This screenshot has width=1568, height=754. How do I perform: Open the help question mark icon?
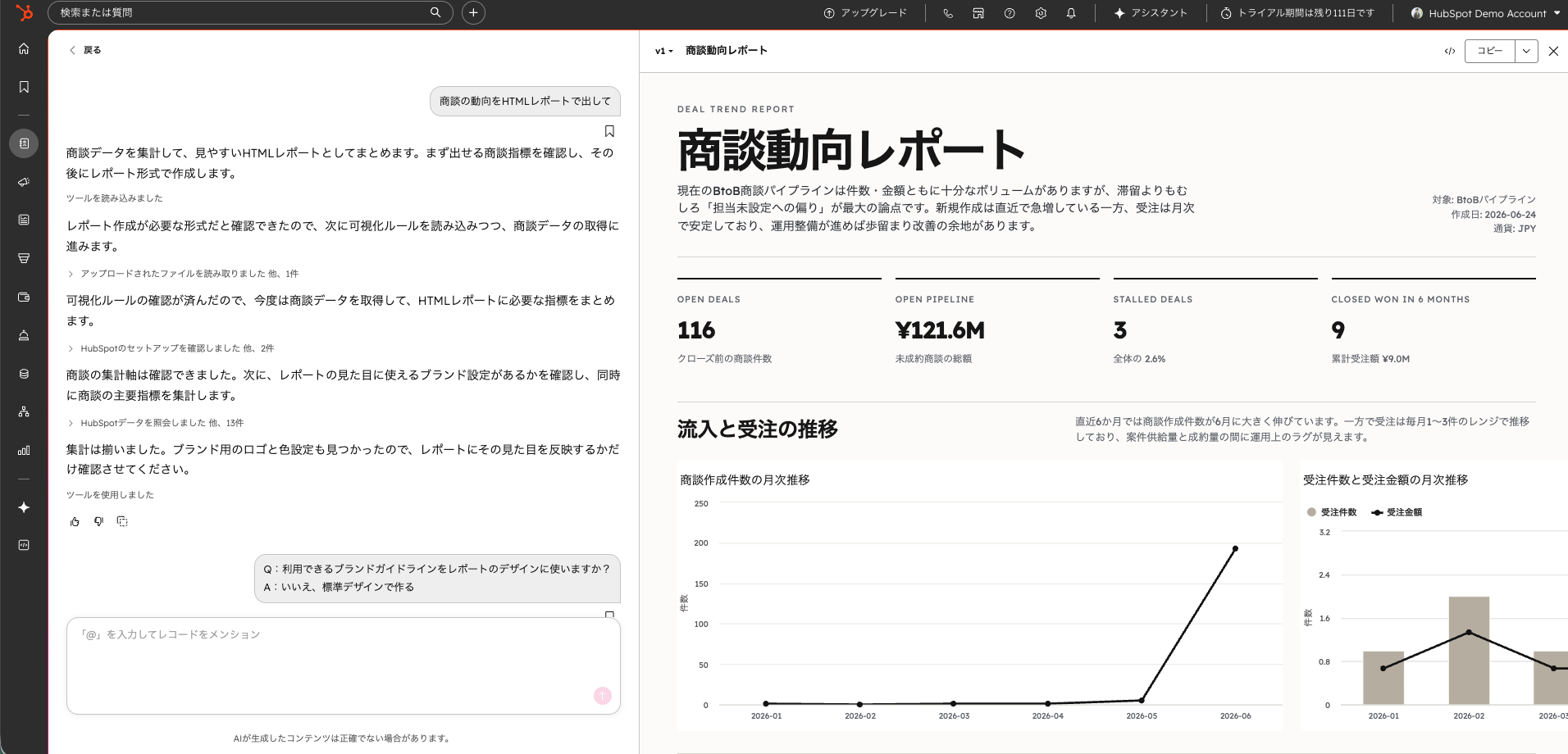[x=1010, y=13]
